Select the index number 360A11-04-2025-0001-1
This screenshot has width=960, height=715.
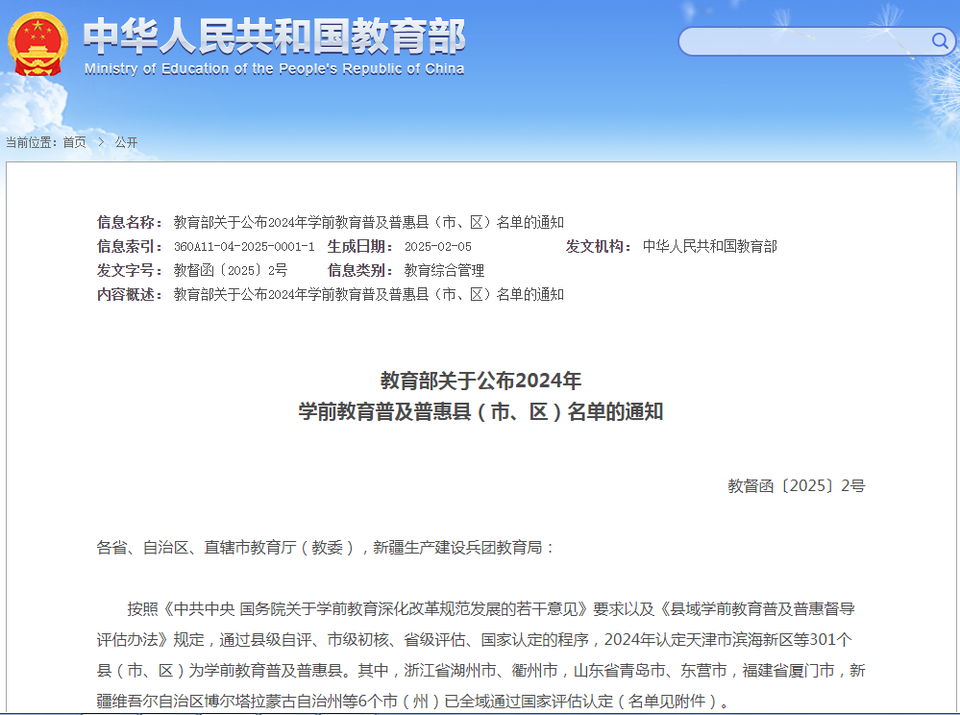click(244, 247)
